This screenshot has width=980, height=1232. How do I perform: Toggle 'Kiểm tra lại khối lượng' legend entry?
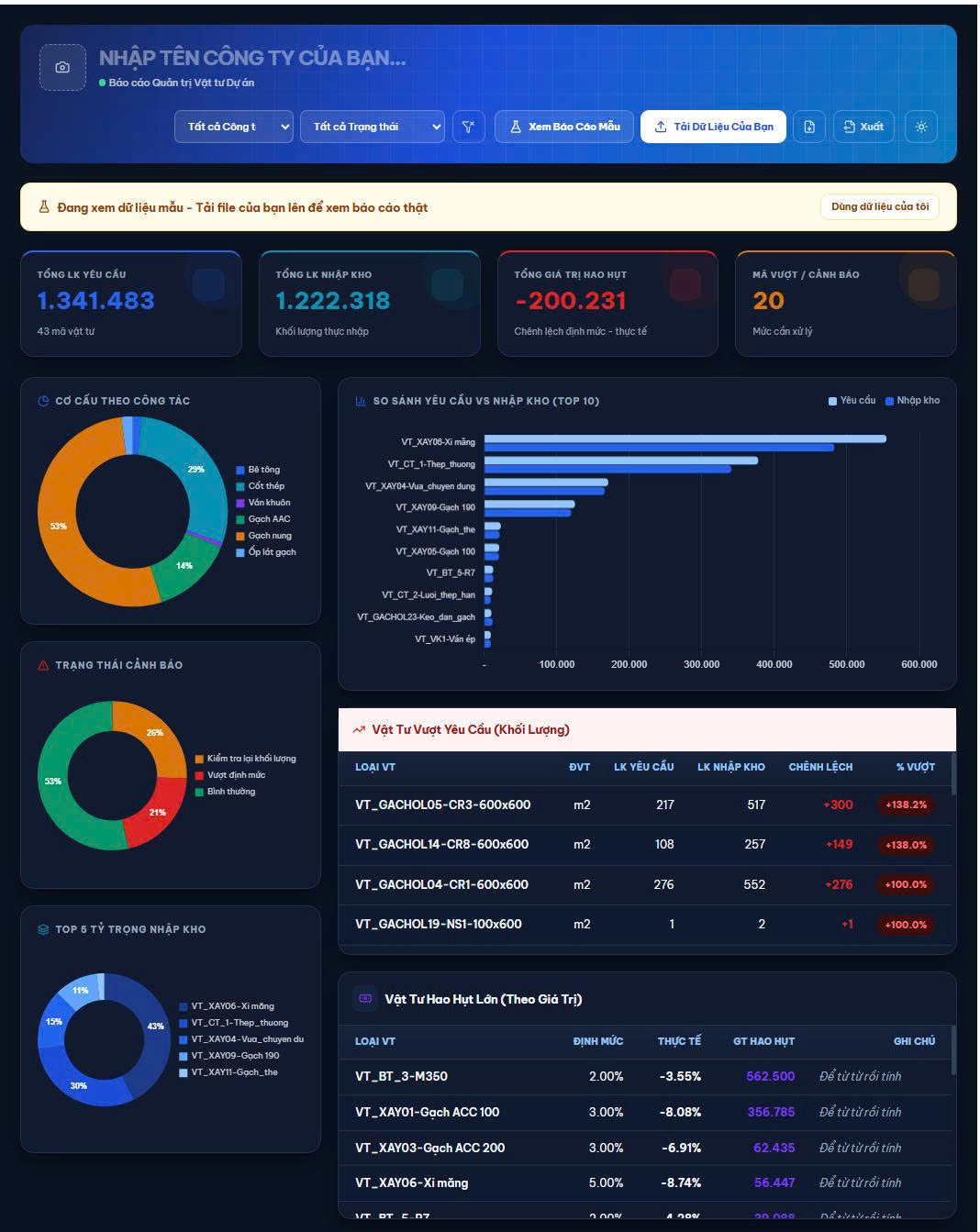245,759
